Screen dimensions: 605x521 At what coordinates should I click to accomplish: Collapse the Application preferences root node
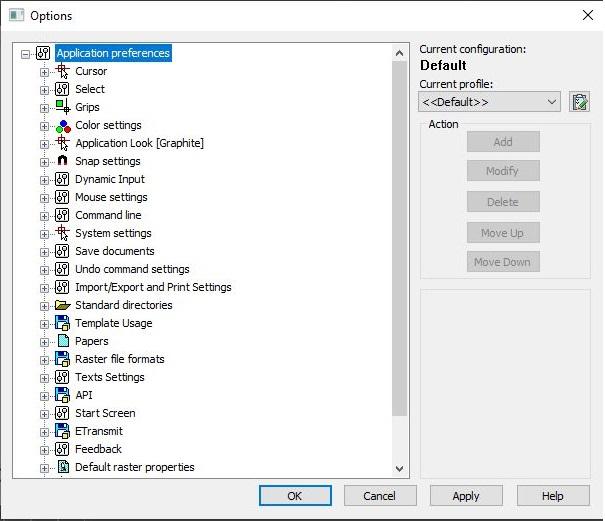(26, 53)
